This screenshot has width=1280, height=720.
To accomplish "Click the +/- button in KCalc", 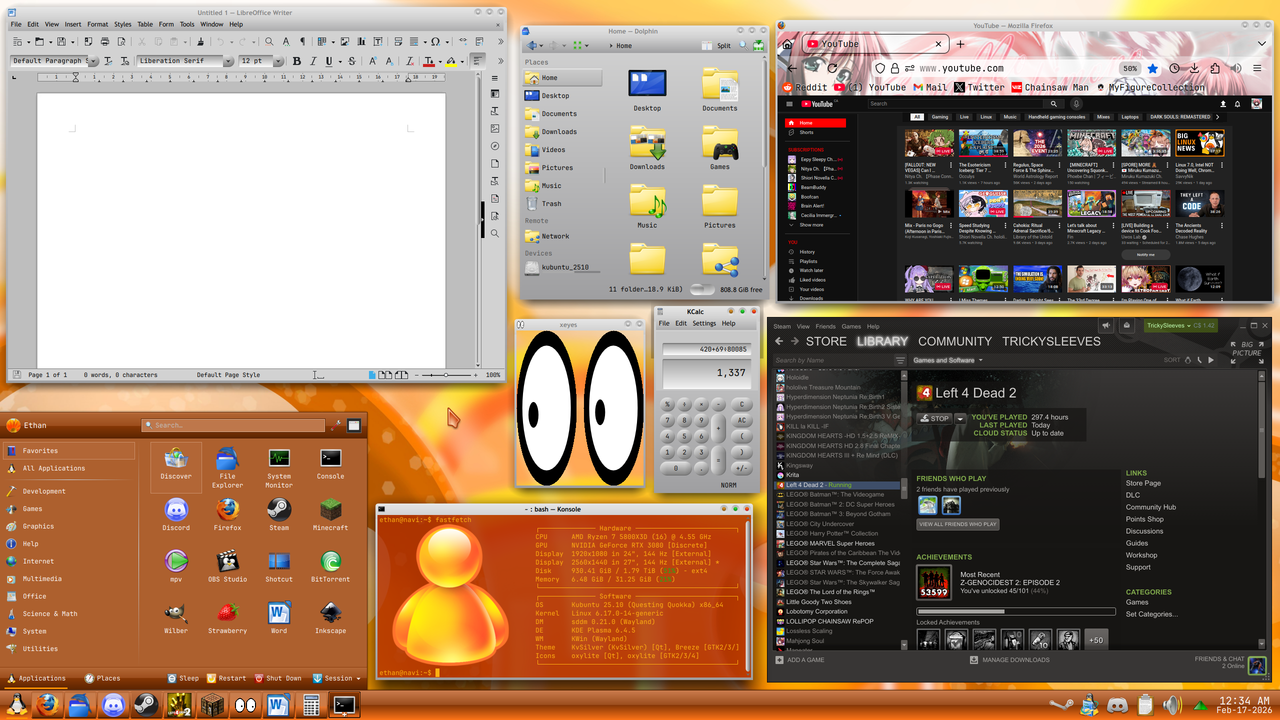I will coord(742,467).
